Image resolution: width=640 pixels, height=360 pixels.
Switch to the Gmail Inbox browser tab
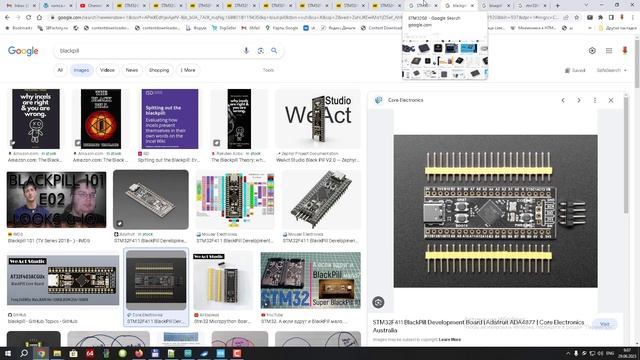(x=20, y=6)
